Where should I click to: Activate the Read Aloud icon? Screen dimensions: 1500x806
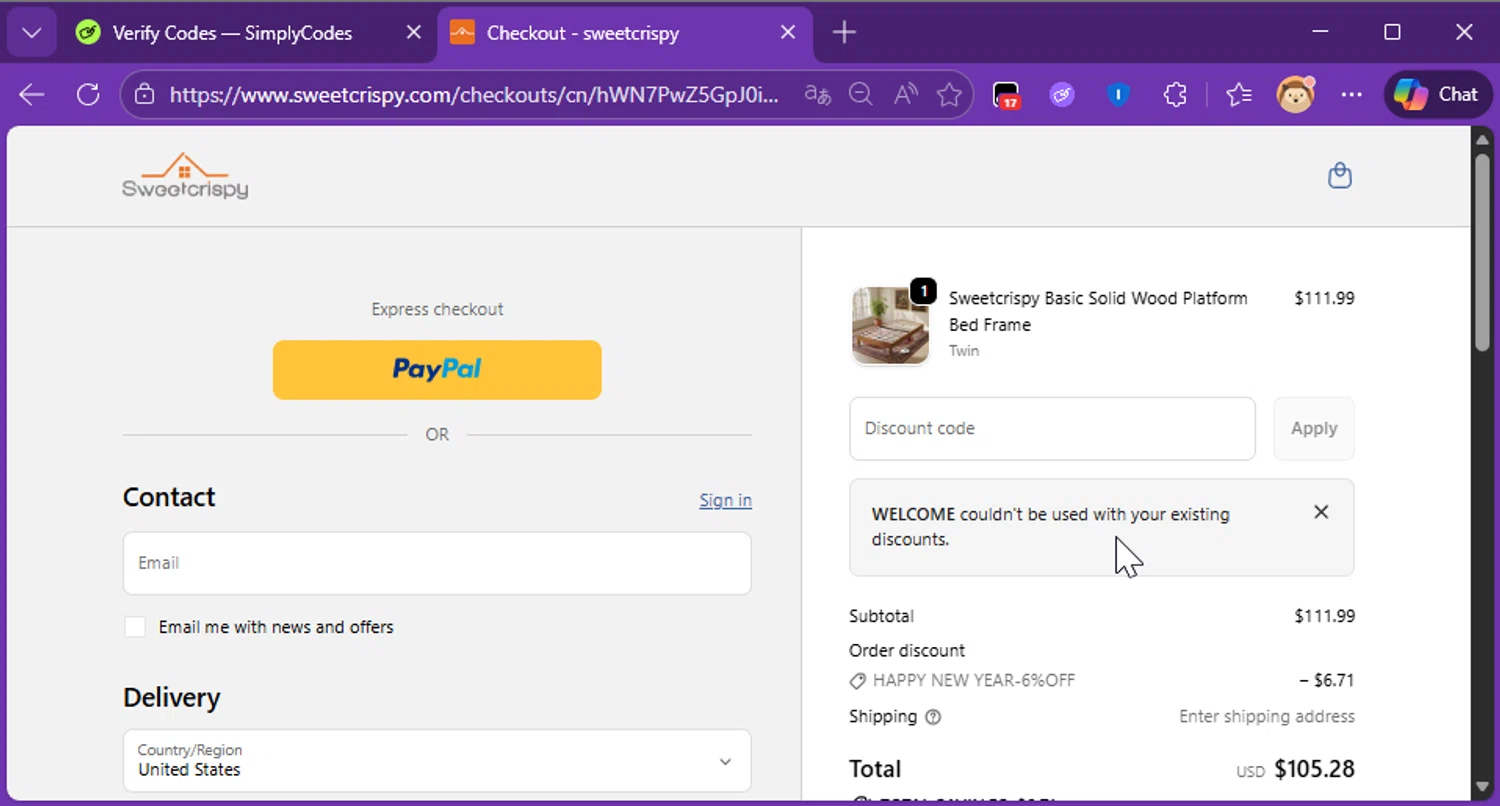[x=905, y=95]
